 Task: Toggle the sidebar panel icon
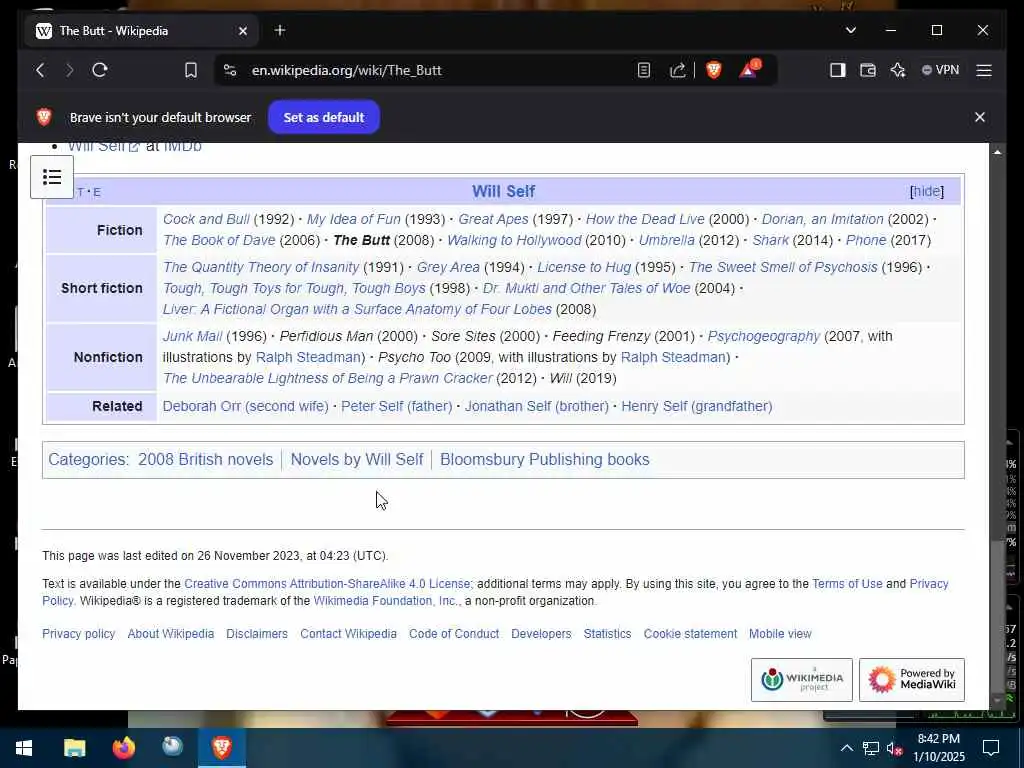click(x=837, y=70)
